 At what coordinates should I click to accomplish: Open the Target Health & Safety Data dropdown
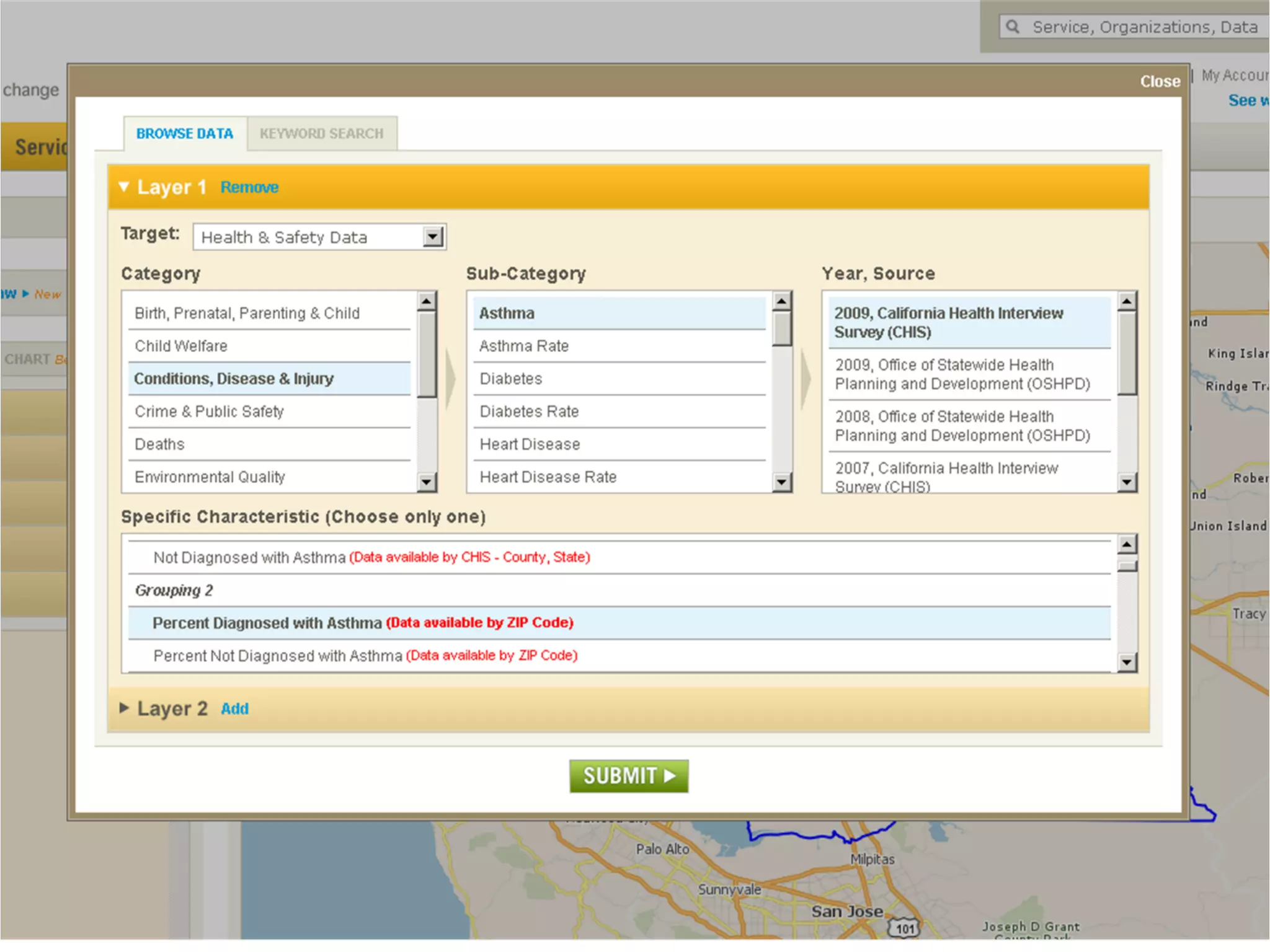pyautogui.click(x=433, y=237)
